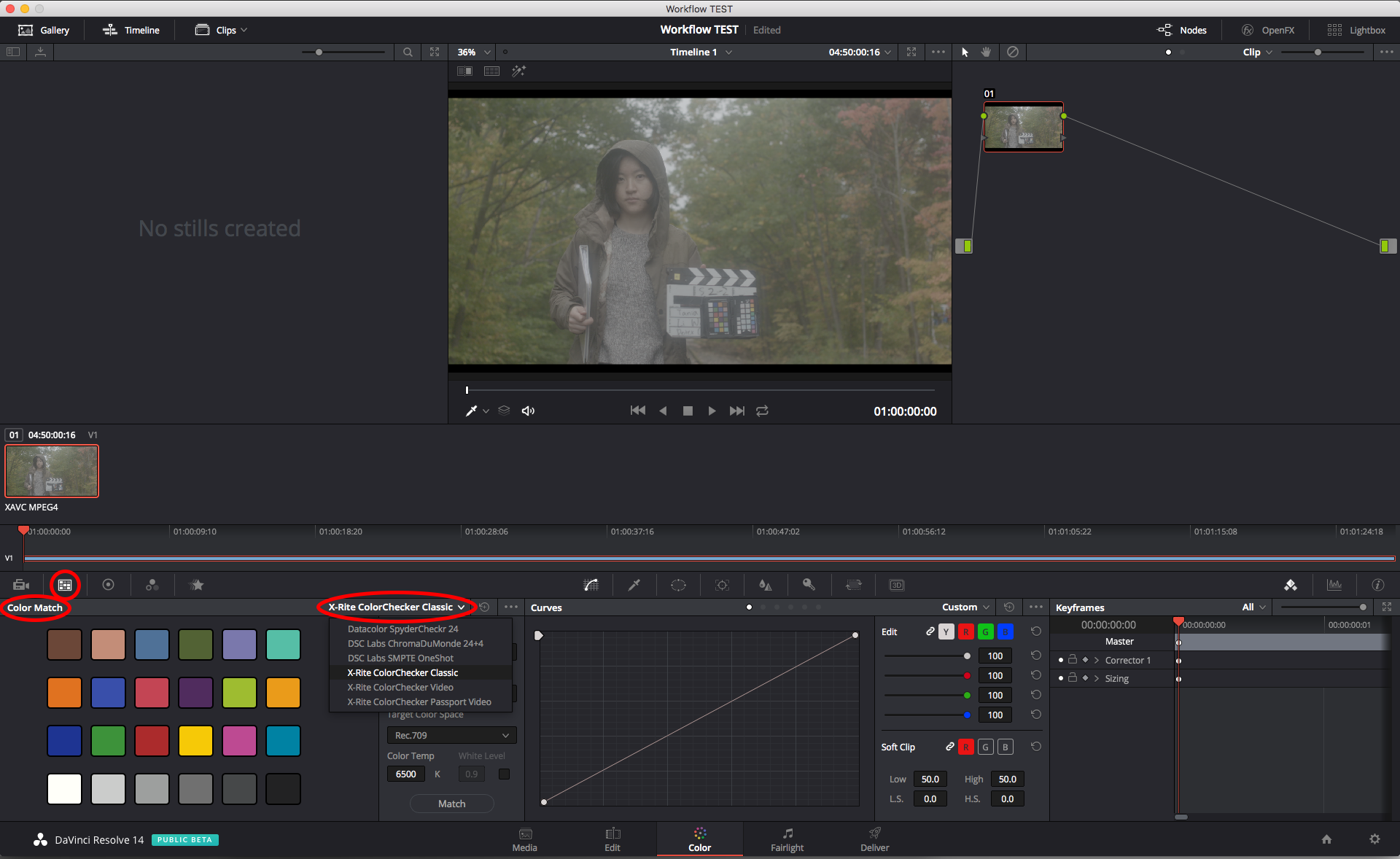Open the Qualifier eyedropper palette
This screenshot has width=1400, height=859.
point(634,585)
